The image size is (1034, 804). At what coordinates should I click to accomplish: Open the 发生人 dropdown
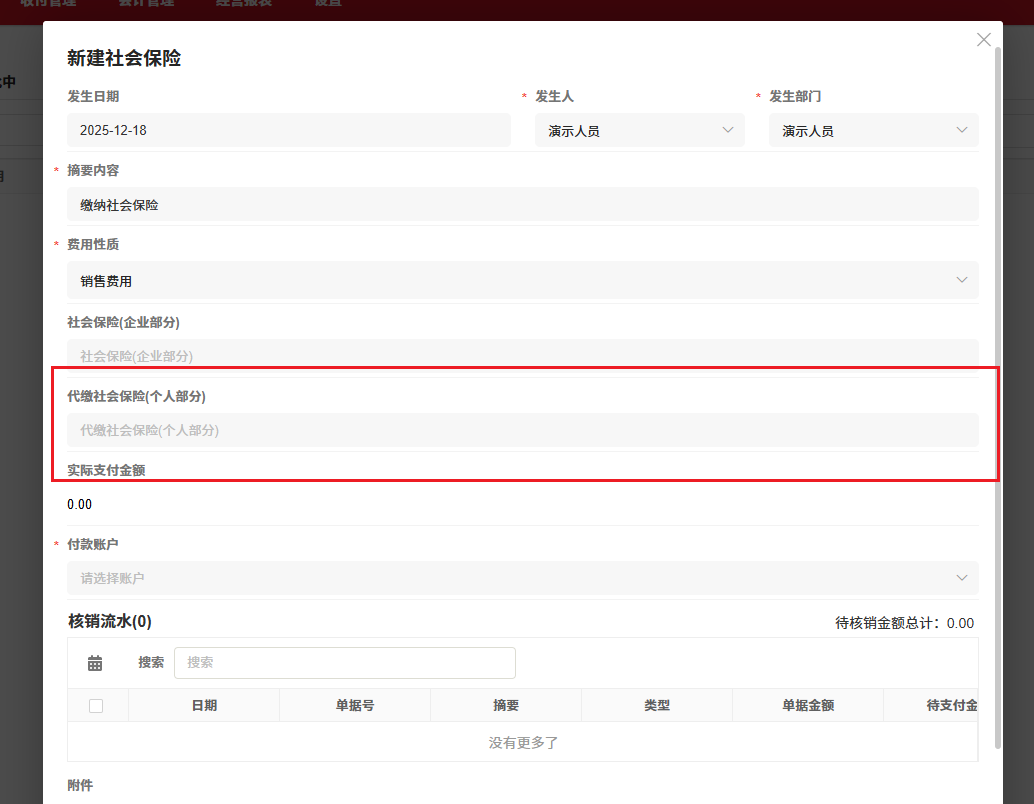click(639, 130)
